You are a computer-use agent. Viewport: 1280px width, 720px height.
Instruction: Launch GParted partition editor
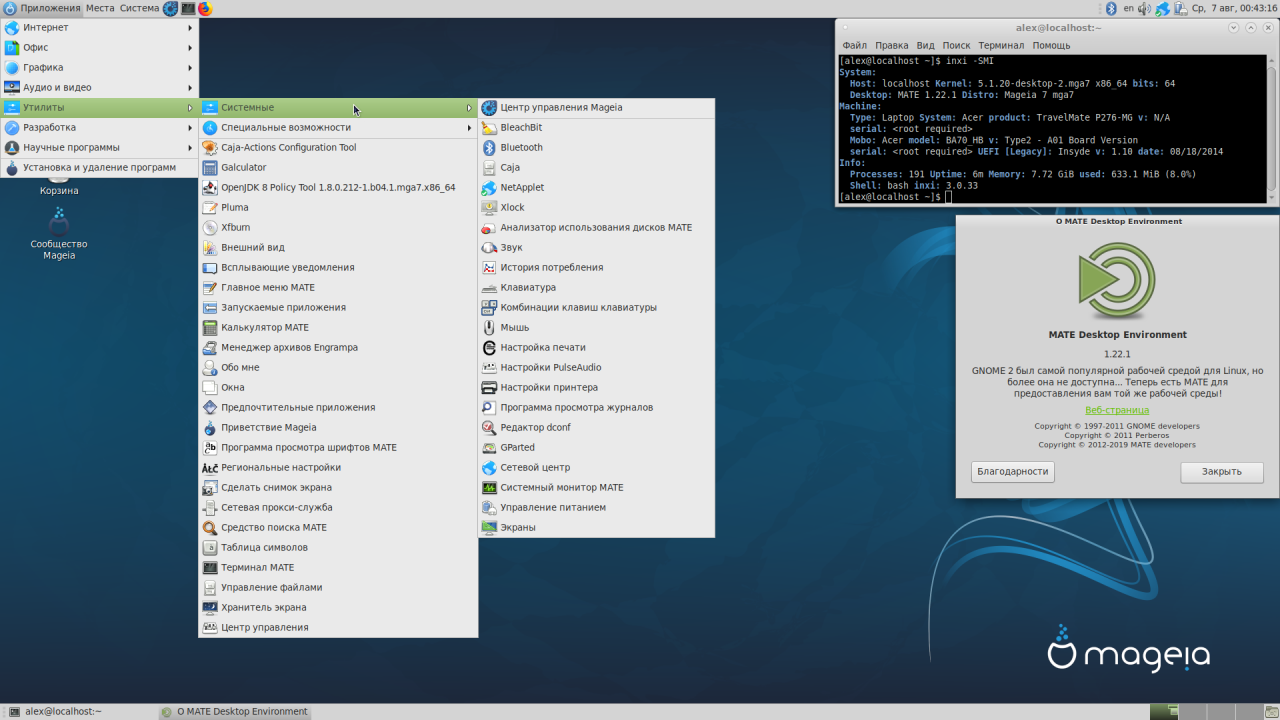597,447
